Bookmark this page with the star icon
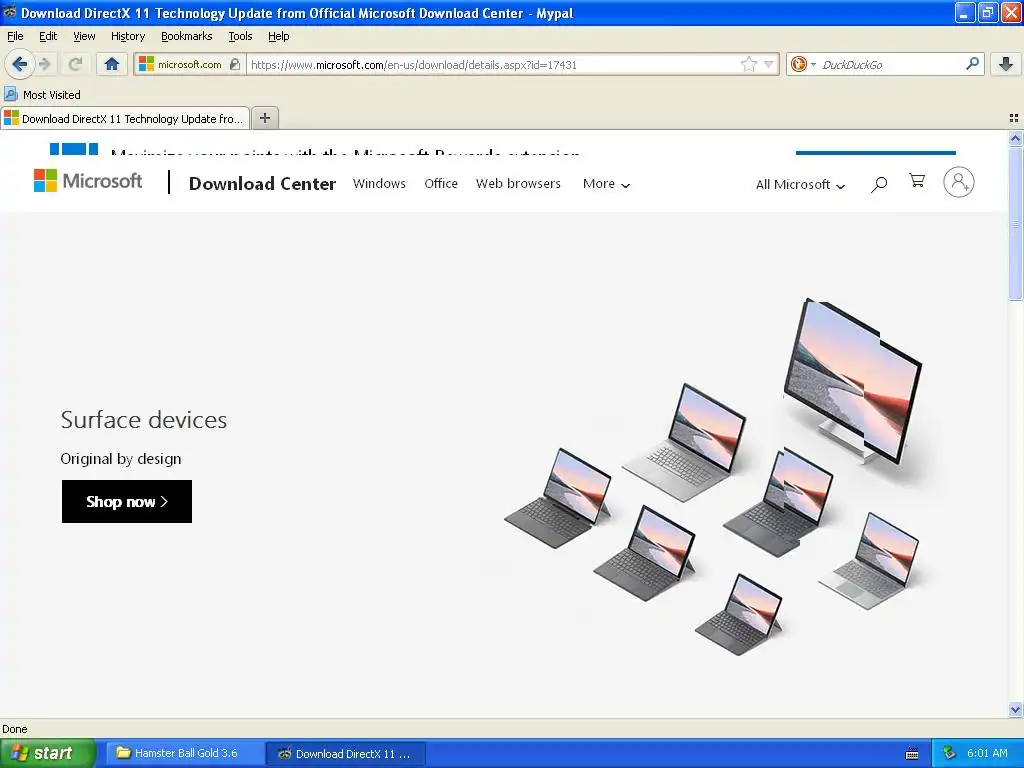This screenshot has height=768, width=1024. tap(748, 64)
